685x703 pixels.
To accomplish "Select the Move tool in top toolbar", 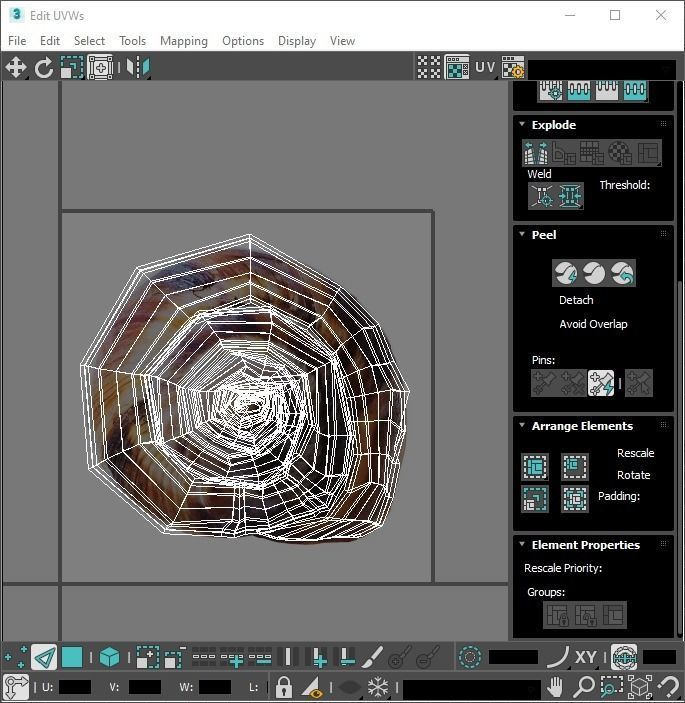I will pyautogui.click(x=16, y=68).
